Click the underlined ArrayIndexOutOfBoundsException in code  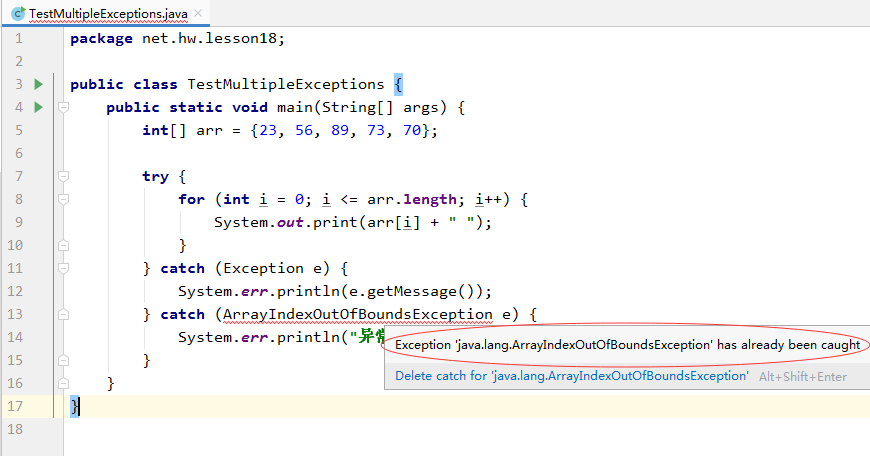(357, 315)
